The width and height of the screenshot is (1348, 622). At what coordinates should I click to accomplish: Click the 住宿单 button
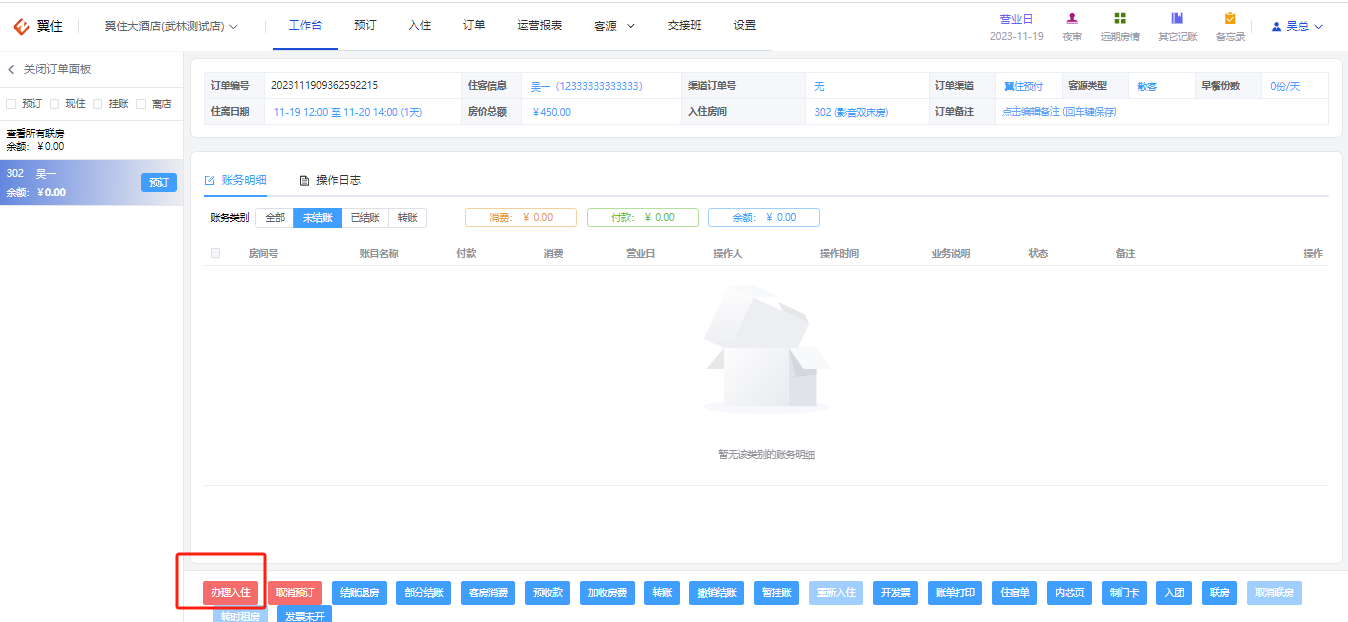click(x=1014, y=593)
